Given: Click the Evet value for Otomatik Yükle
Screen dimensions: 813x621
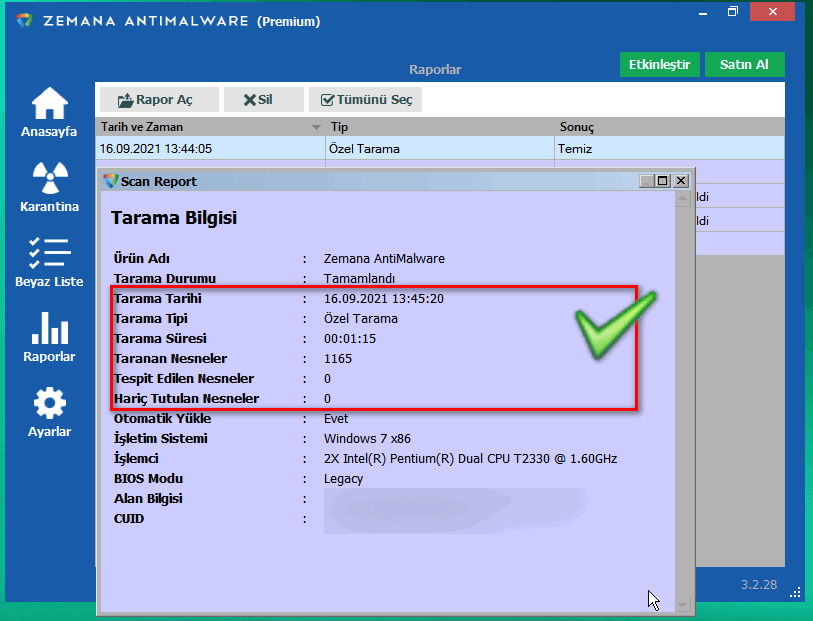Looking at the screenshot, I should 336,419.
